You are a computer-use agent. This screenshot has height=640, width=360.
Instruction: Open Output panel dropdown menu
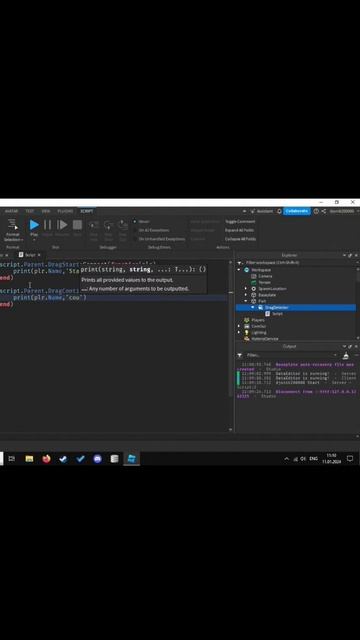pyautogui.click(x=344, y=347)
